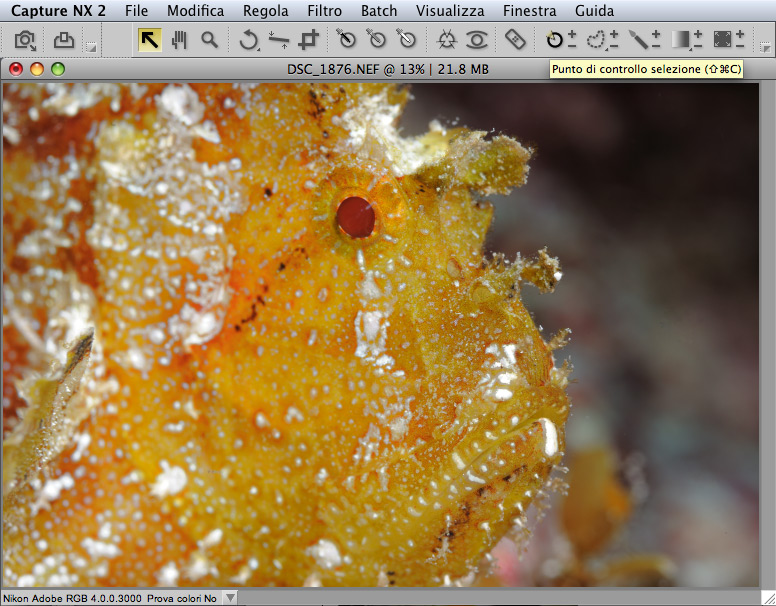This screenshot has height=606, width=776.
Task: Open the soft proof dropdown arrow in status bar
Action: [x=229, y=598]
